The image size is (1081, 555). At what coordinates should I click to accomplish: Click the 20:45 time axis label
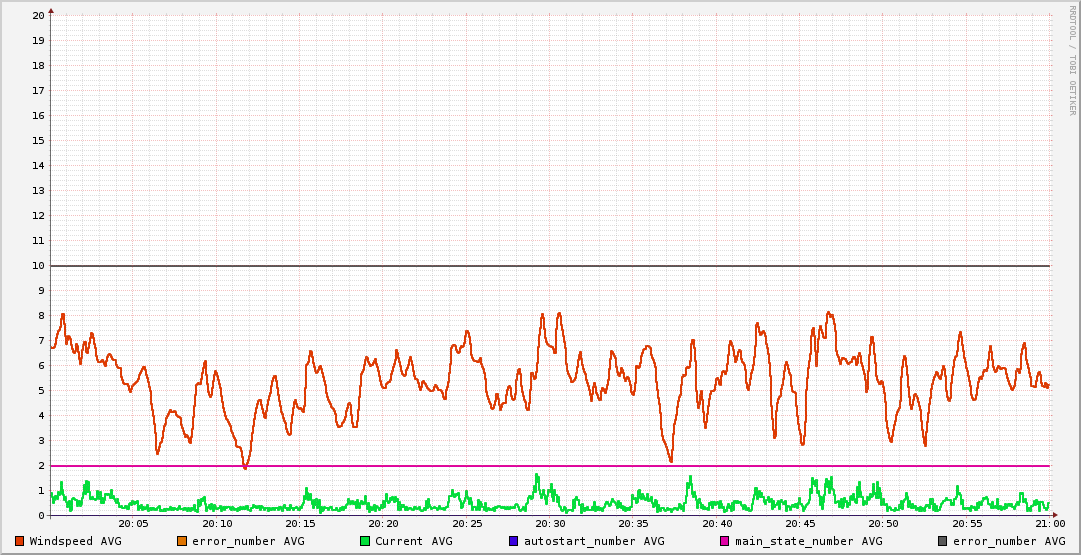(x=800, y=524)
